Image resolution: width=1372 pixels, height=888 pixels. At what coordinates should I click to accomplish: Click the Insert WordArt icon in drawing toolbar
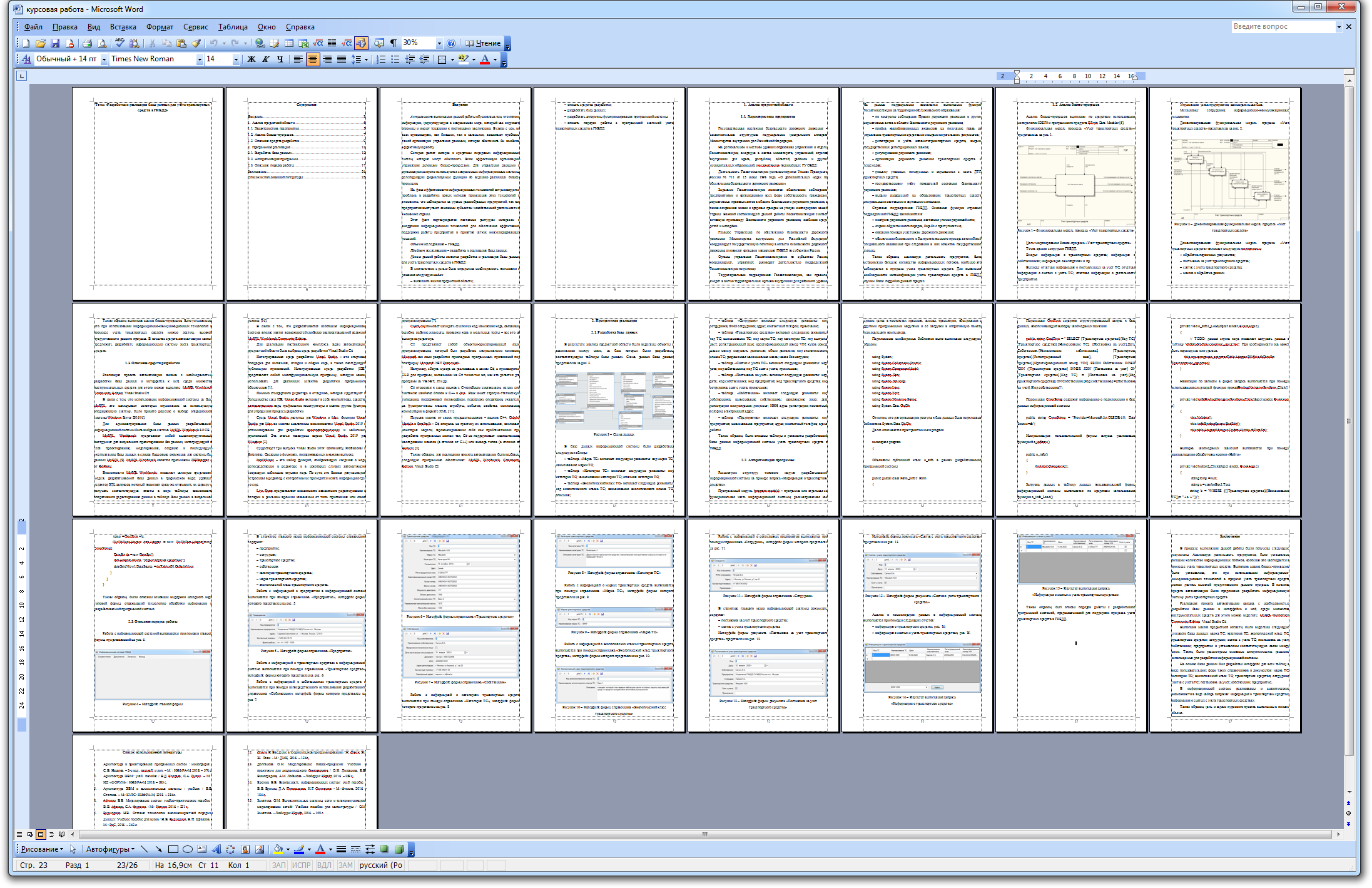point(216,849)
